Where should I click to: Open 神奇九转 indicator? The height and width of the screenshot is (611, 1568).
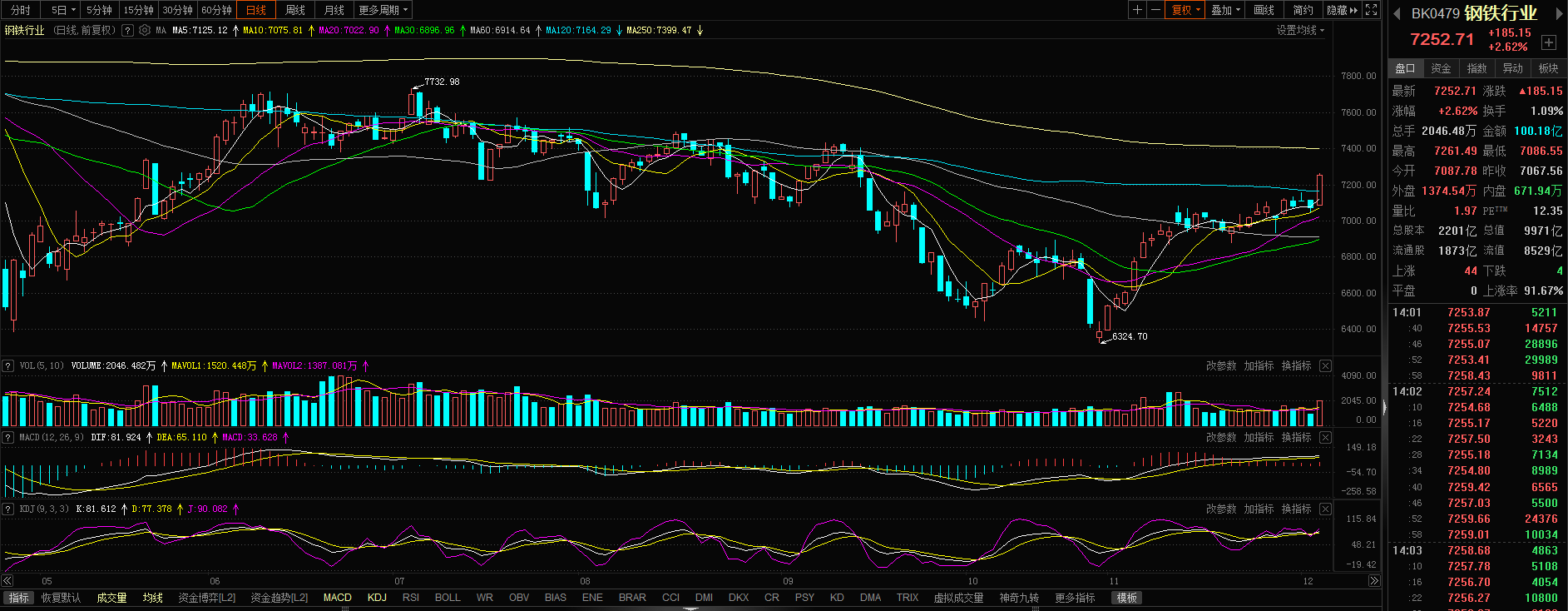click(1019, 598)
